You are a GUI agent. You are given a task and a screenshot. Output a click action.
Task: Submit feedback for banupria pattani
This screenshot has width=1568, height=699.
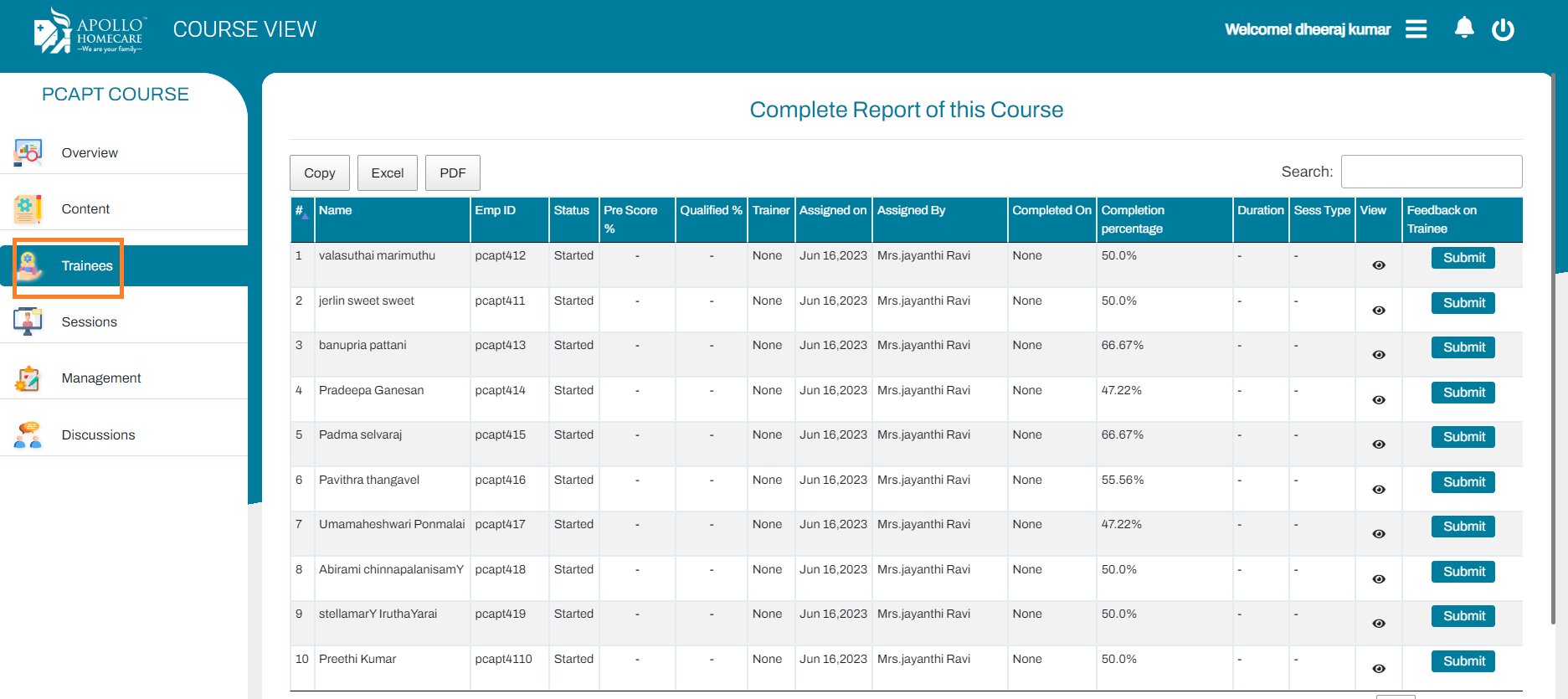[1463, 347]
